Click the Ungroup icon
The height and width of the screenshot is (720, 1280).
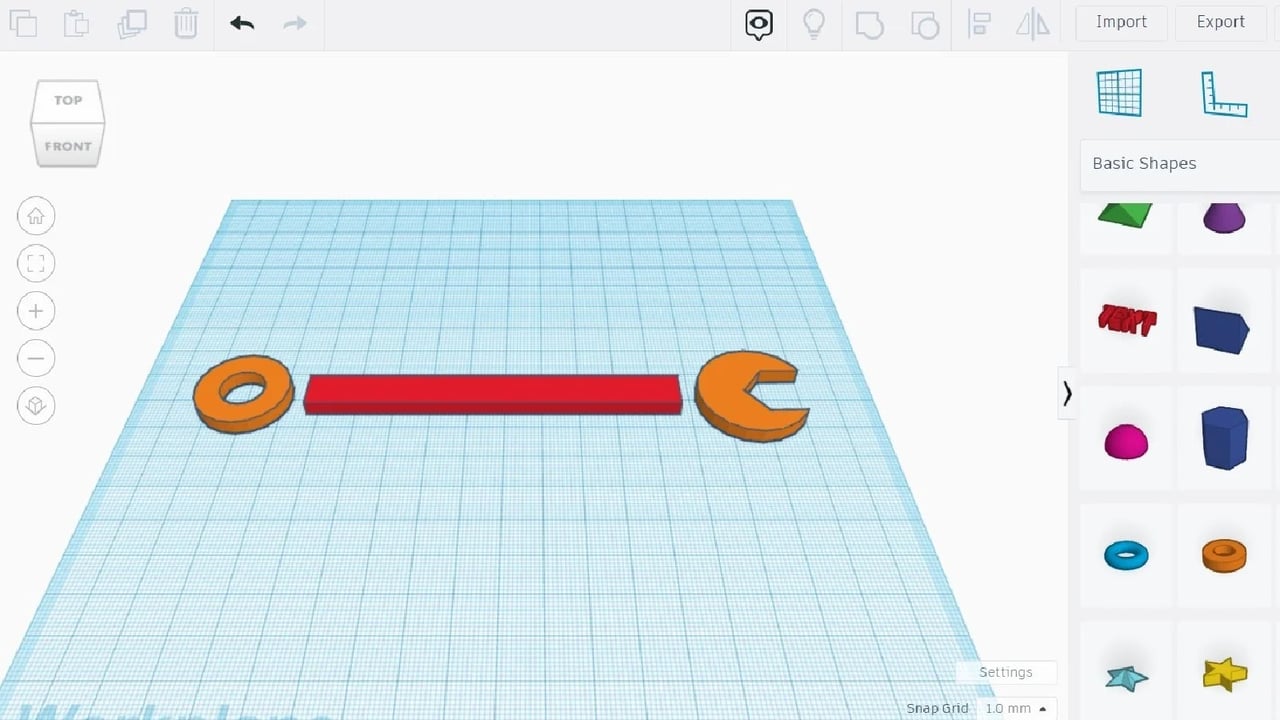923,24
